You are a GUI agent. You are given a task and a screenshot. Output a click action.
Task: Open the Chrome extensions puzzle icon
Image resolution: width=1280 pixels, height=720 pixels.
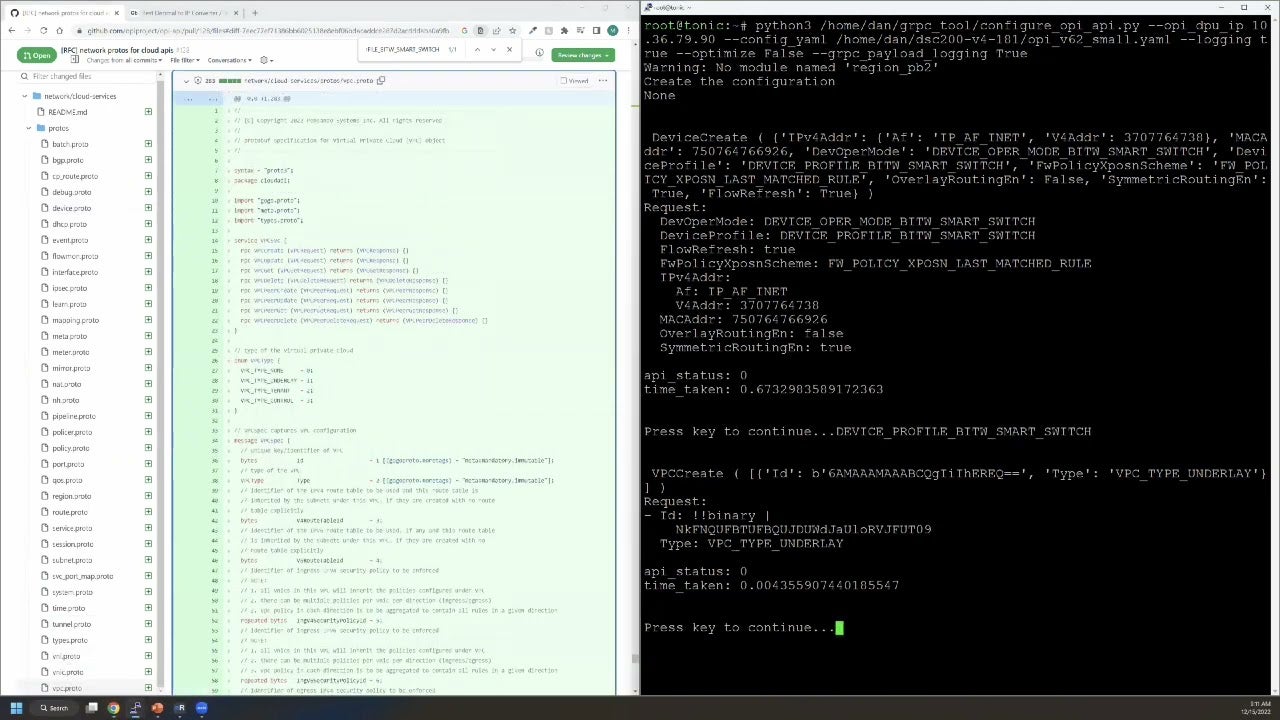[x=564, y=31]
